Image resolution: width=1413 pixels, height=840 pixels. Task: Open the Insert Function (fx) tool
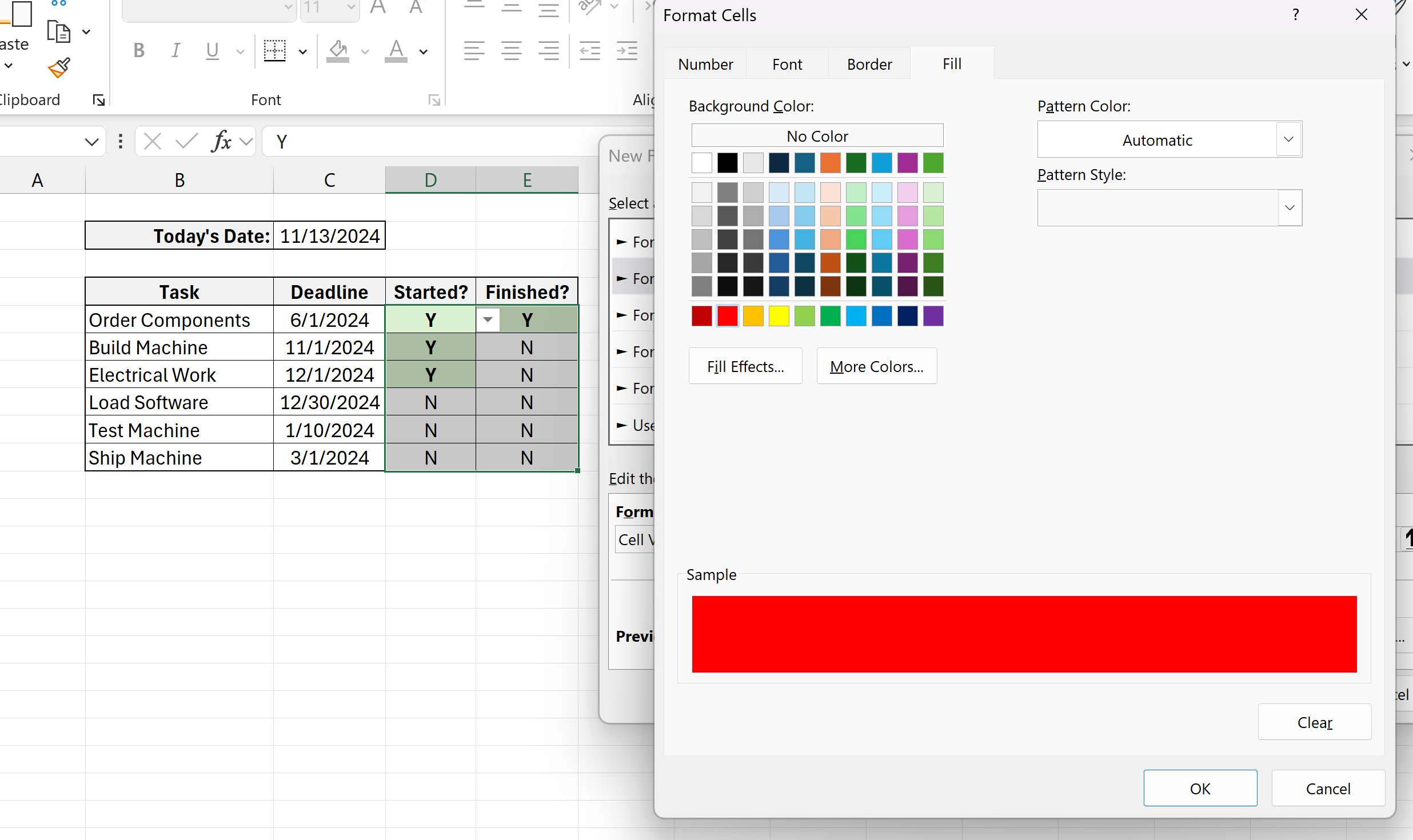point(222,141)
